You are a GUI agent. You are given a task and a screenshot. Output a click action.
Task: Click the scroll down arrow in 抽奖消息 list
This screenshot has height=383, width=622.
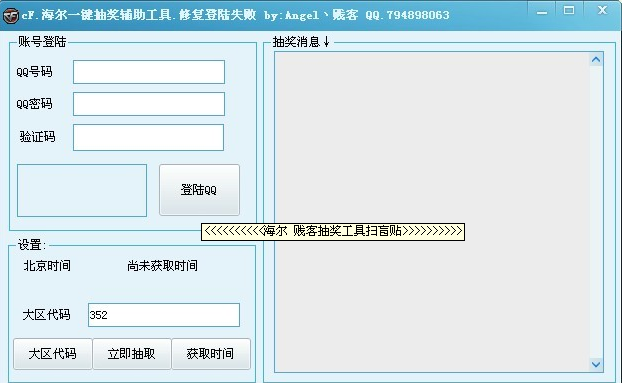tap(596, 364)
